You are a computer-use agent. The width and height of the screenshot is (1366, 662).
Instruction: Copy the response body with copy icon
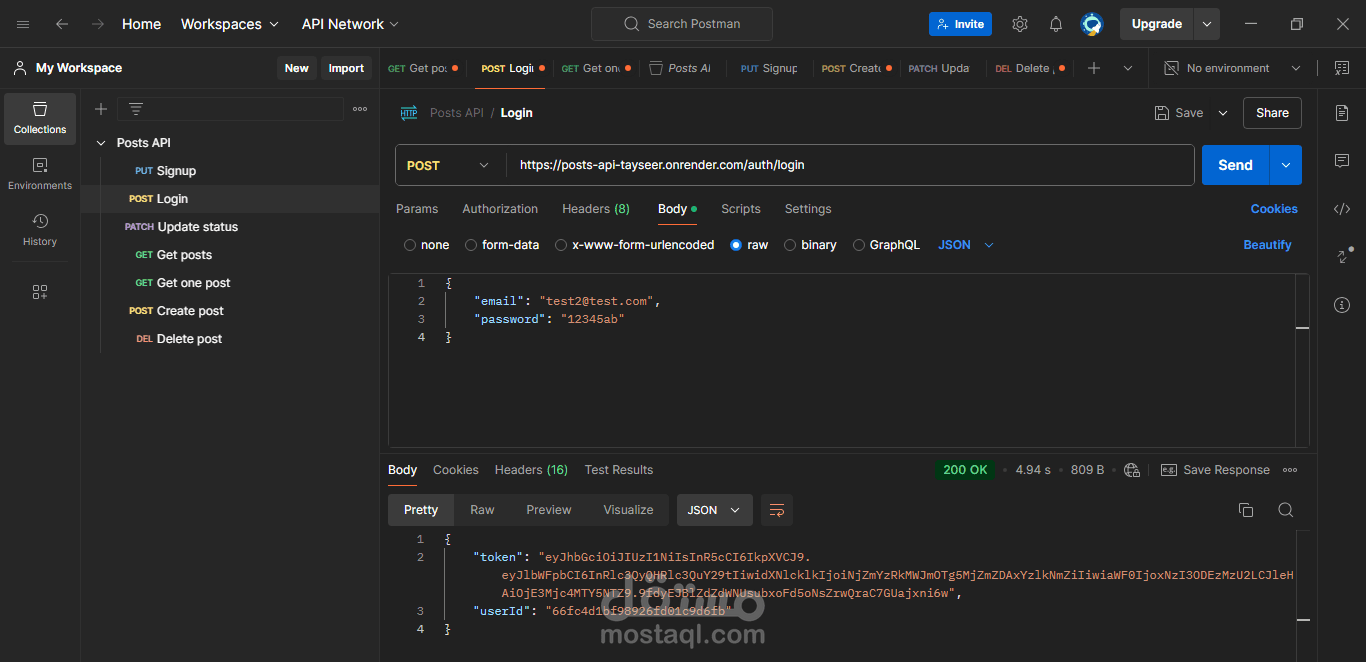click(x=1246, y=510)
